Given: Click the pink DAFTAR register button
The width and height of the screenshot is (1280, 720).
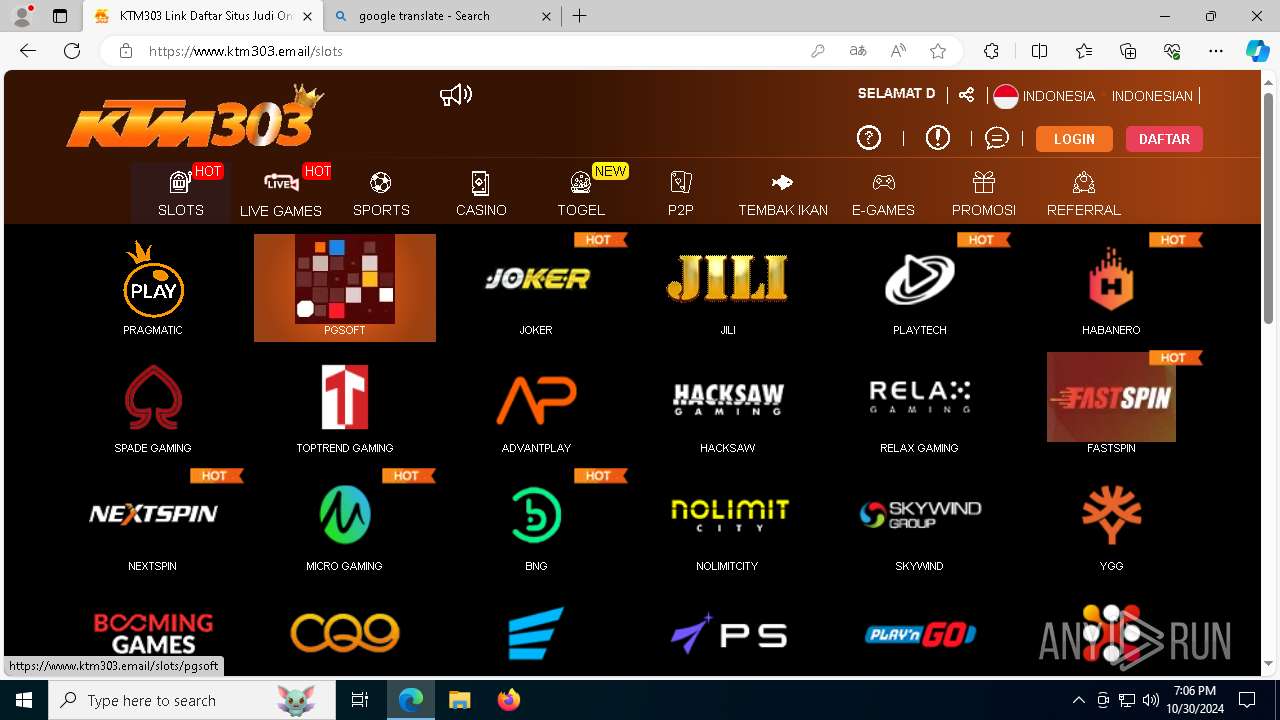Looking at the screenshot, I should tap(1164, 139).
